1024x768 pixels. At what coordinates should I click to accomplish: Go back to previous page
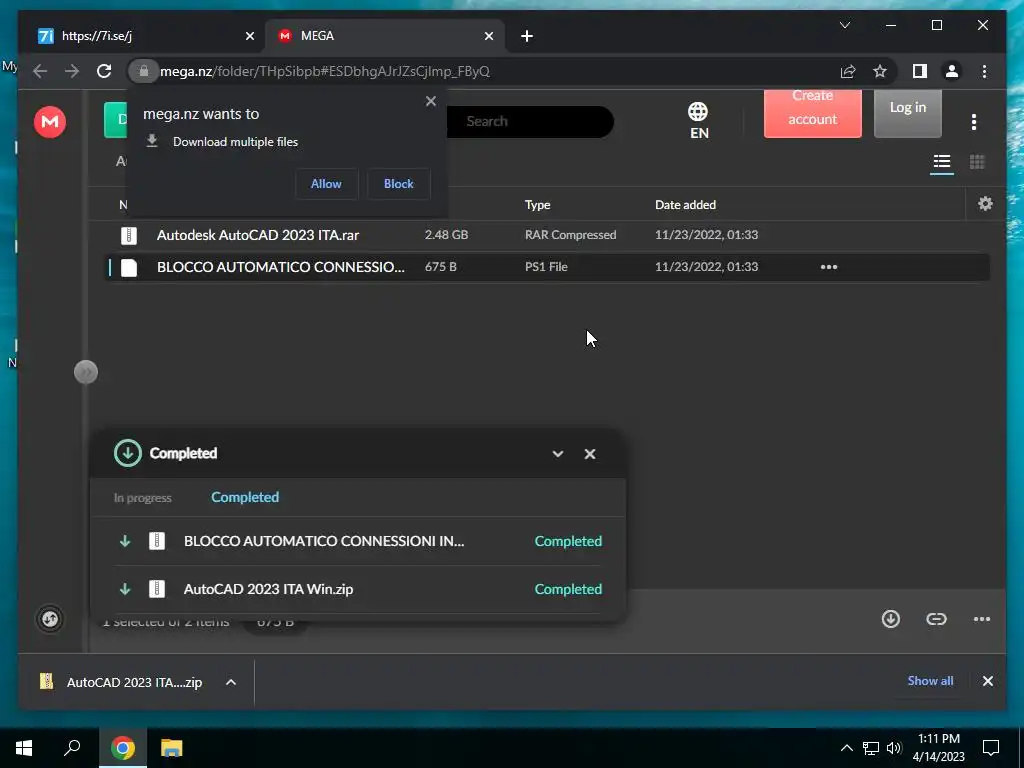tap(40, 71)
